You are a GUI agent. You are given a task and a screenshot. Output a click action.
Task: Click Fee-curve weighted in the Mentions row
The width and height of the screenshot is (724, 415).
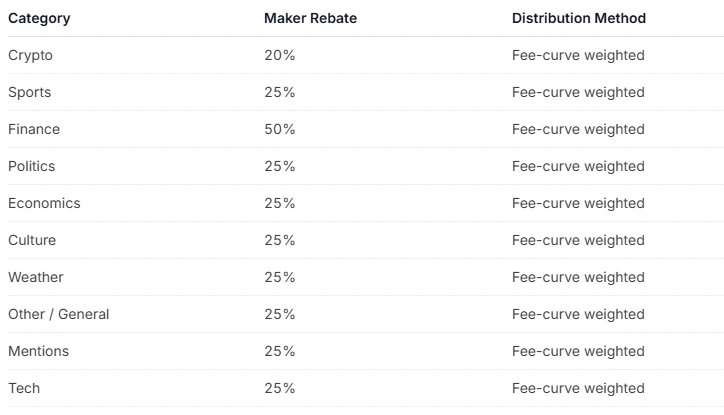[578, 351]
